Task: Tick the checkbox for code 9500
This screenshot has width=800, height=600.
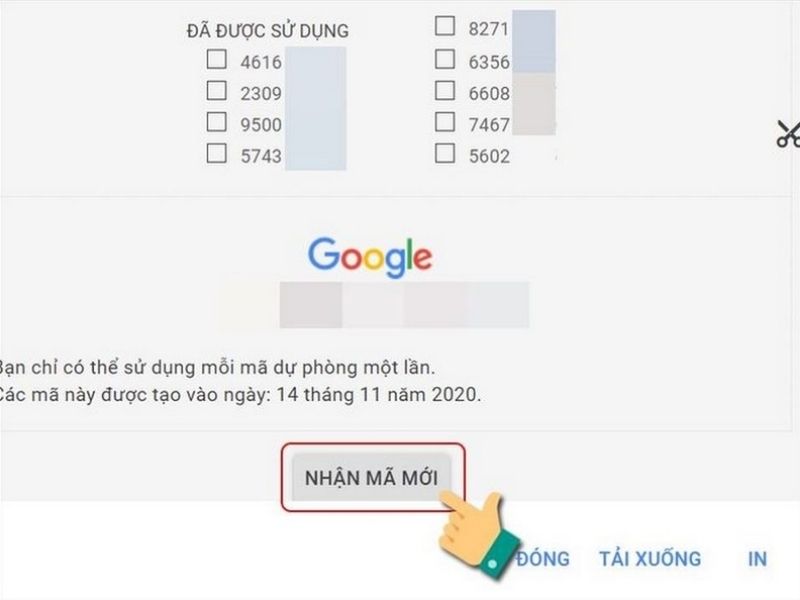Action: coord(217,122)
